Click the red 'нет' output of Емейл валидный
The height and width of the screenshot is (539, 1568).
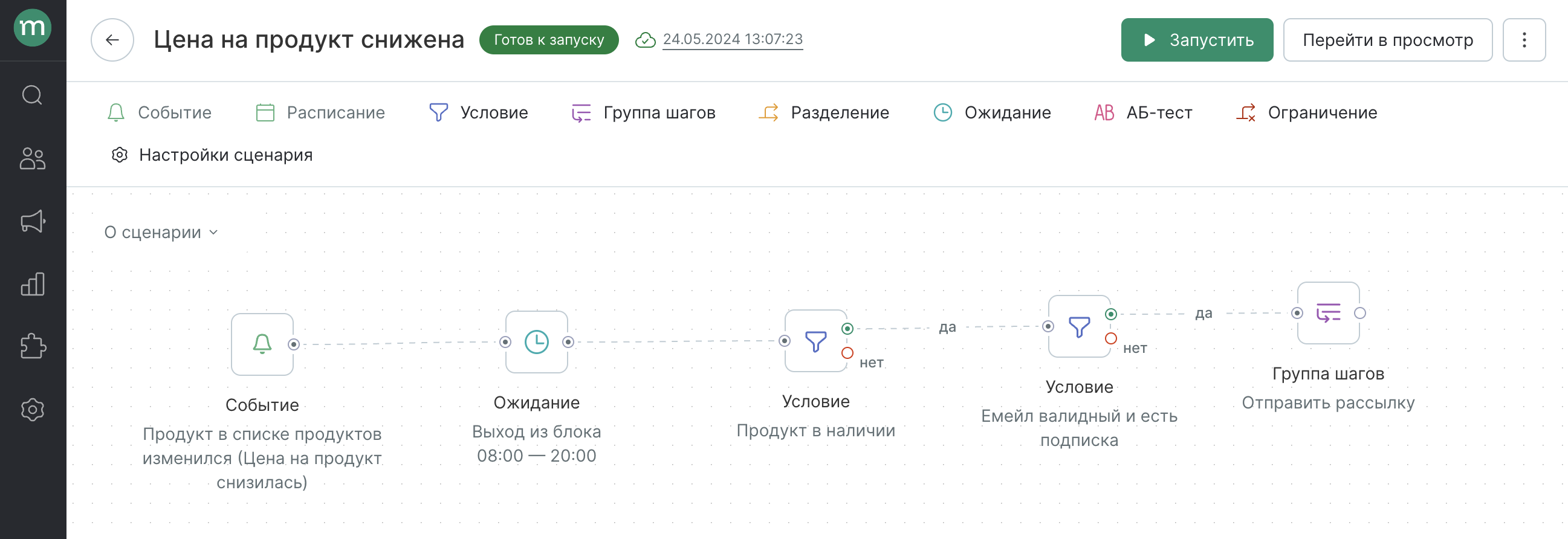click(1111, 338)
